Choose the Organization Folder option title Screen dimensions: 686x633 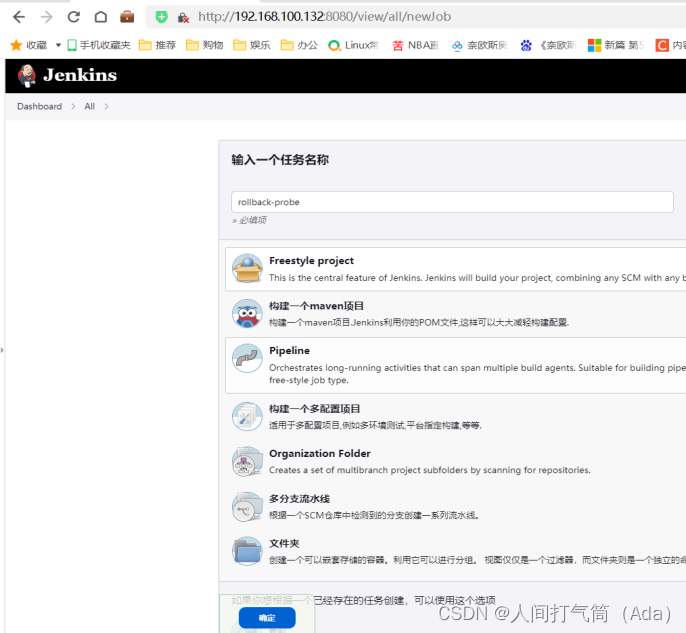(320, 453)
